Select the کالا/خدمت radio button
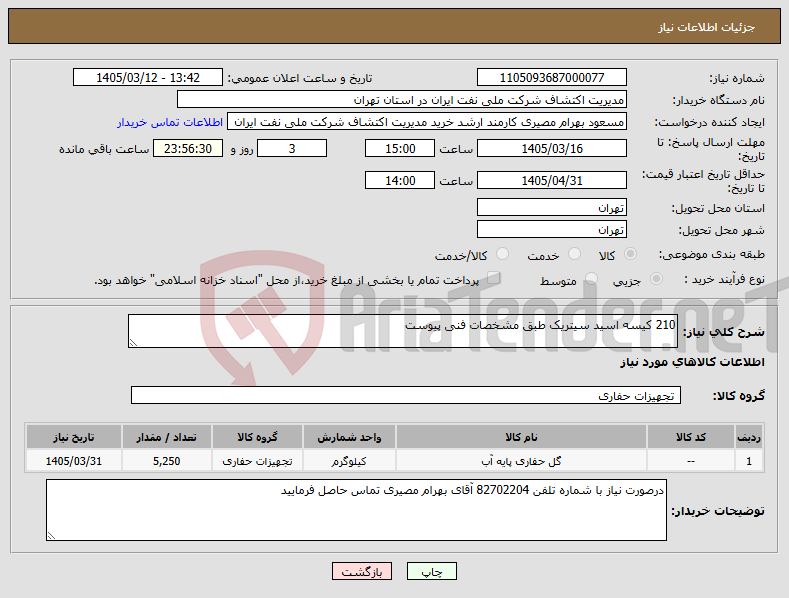Image resolution: width=789 pixels, height=598 pixels. click(x=502, y=254)
